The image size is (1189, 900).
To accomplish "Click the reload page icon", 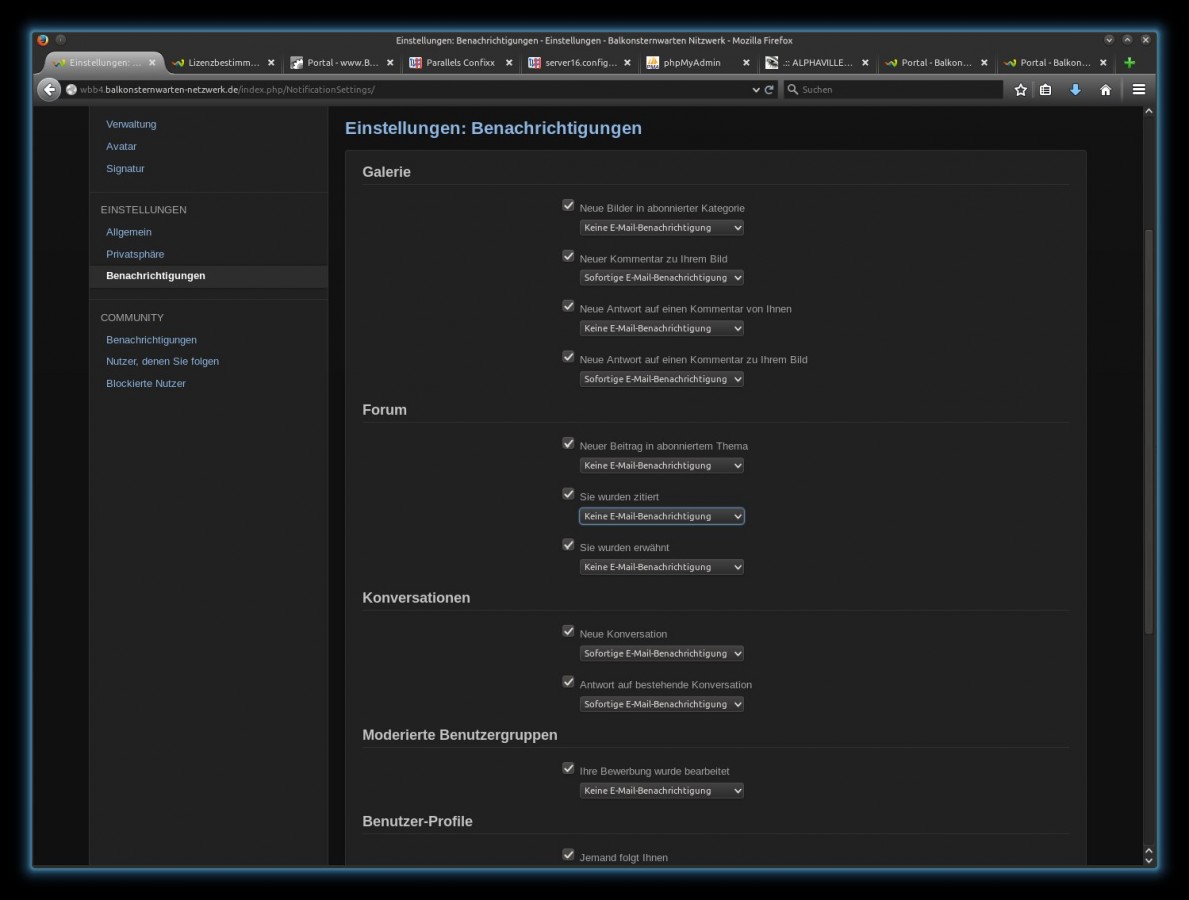I will click(x=769, y=89).
